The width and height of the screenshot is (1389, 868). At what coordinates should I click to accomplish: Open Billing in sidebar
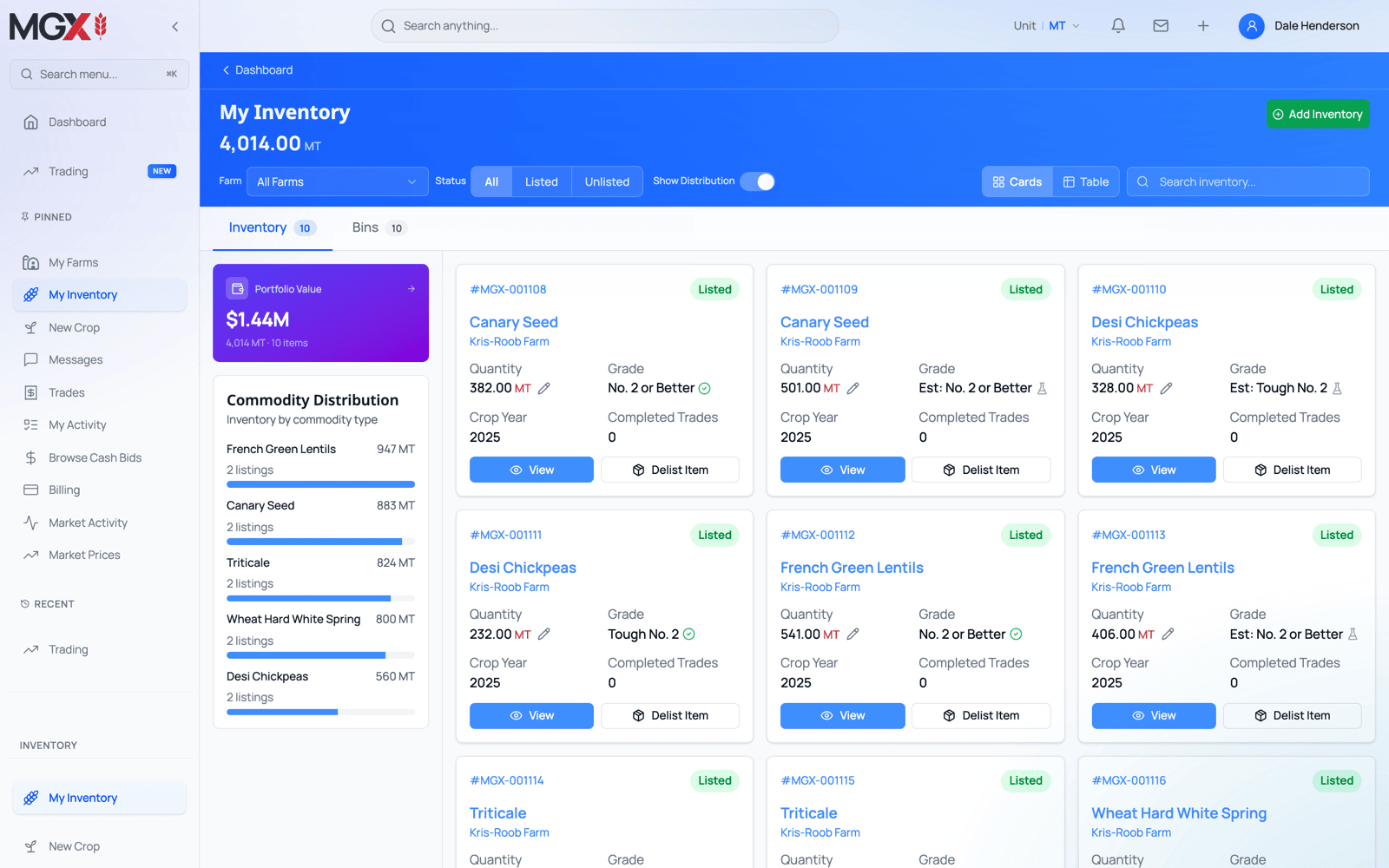tap(100, 490)
